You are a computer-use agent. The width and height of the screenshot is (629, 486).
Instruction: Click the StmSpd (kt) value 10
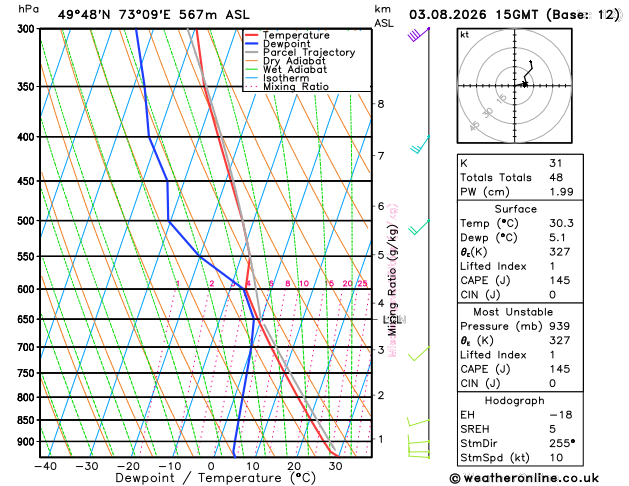pyautogui.click(x=556, y=458)
